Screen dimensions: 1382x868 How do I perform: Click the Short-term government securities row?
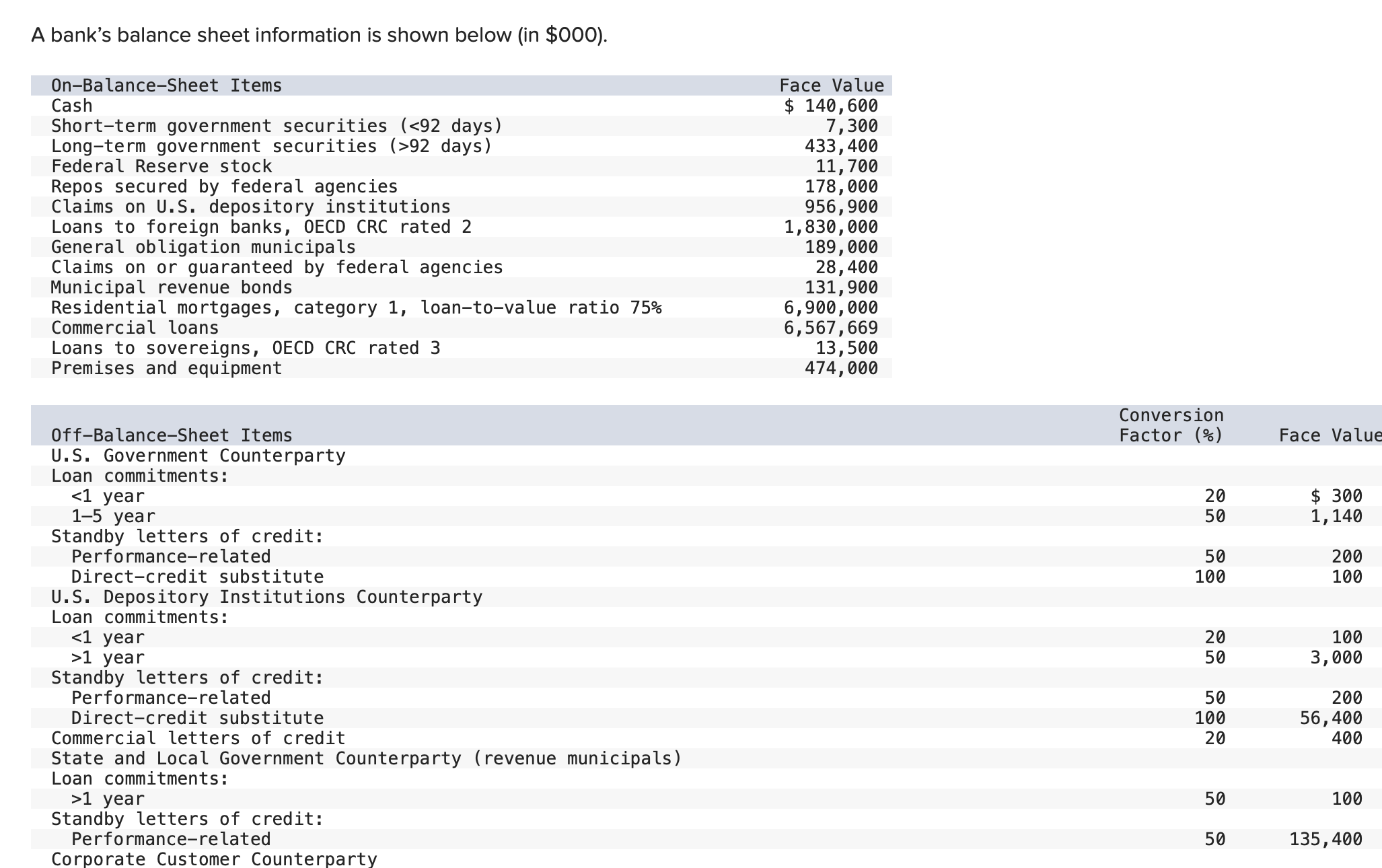pos(276,126)
